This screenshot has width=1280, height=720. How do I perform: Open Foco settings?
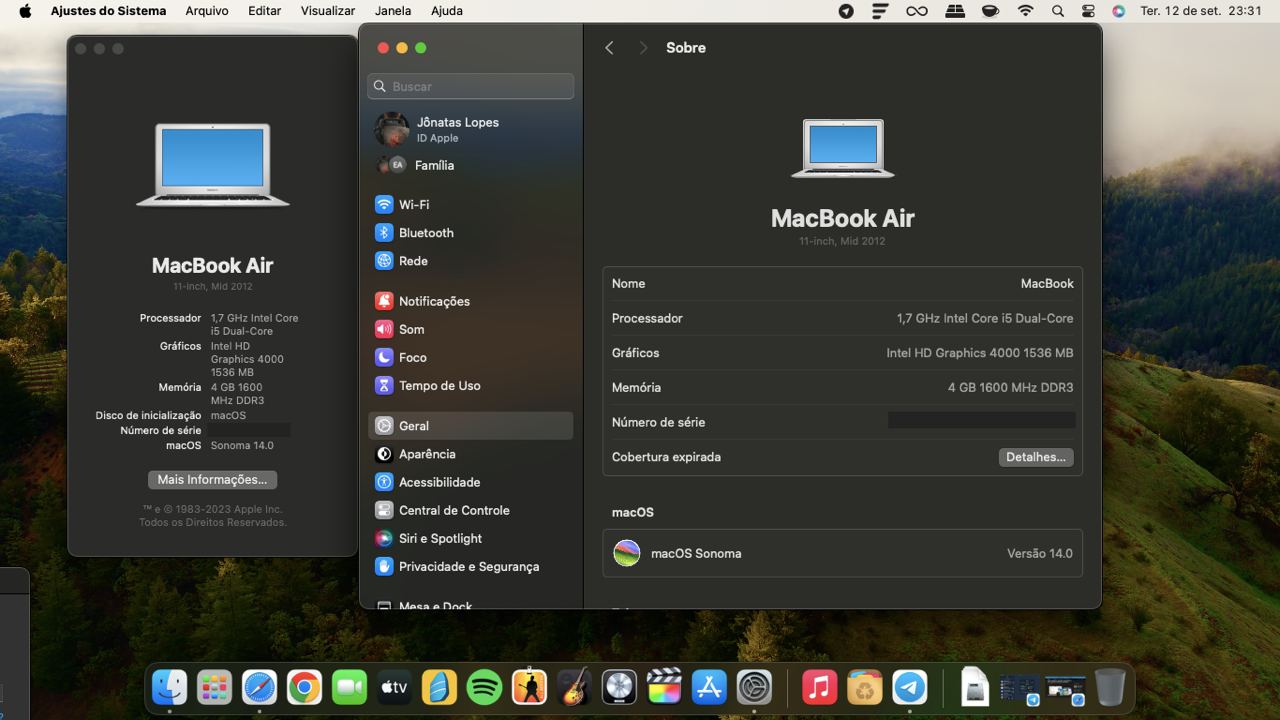pos(412,357)
